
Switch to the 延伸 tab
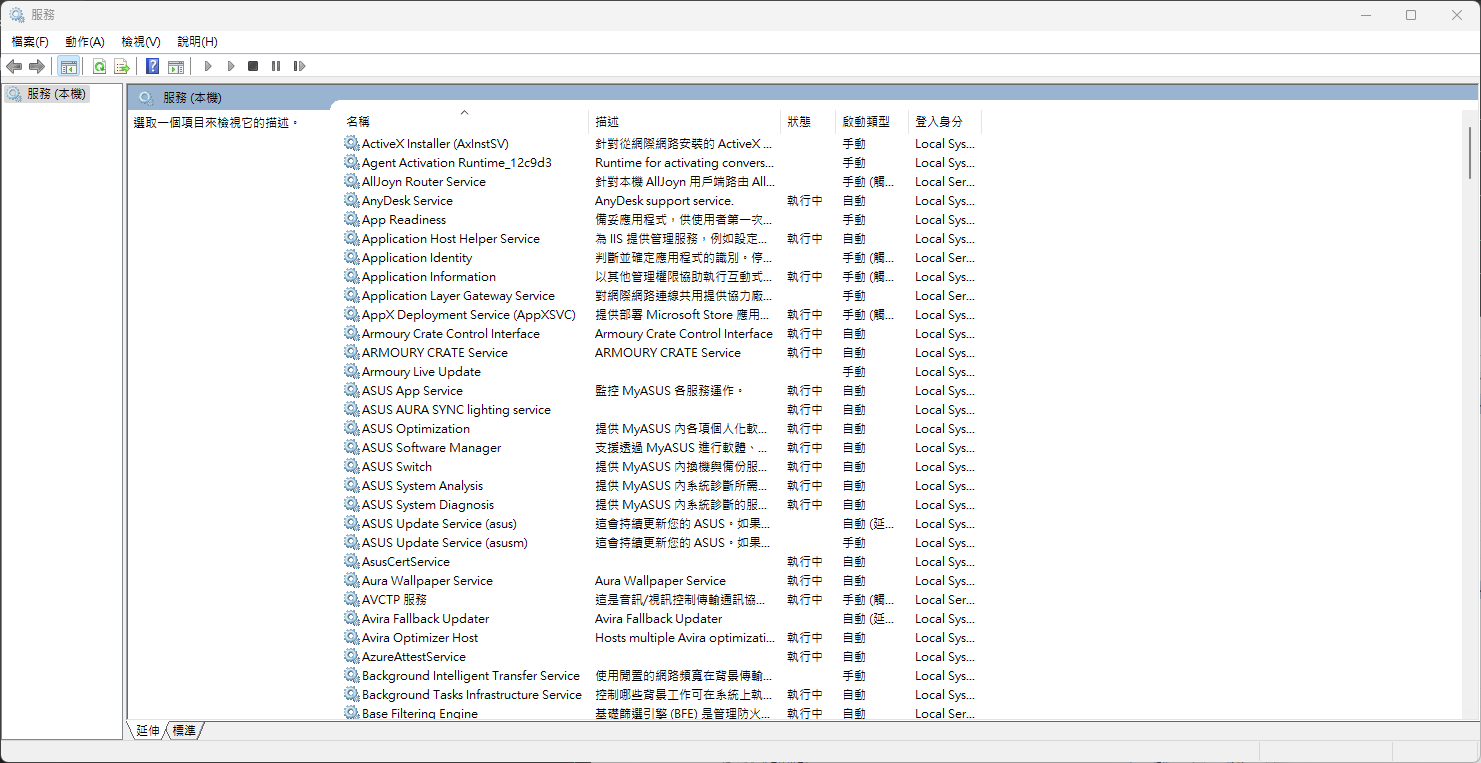pos(147,730)
